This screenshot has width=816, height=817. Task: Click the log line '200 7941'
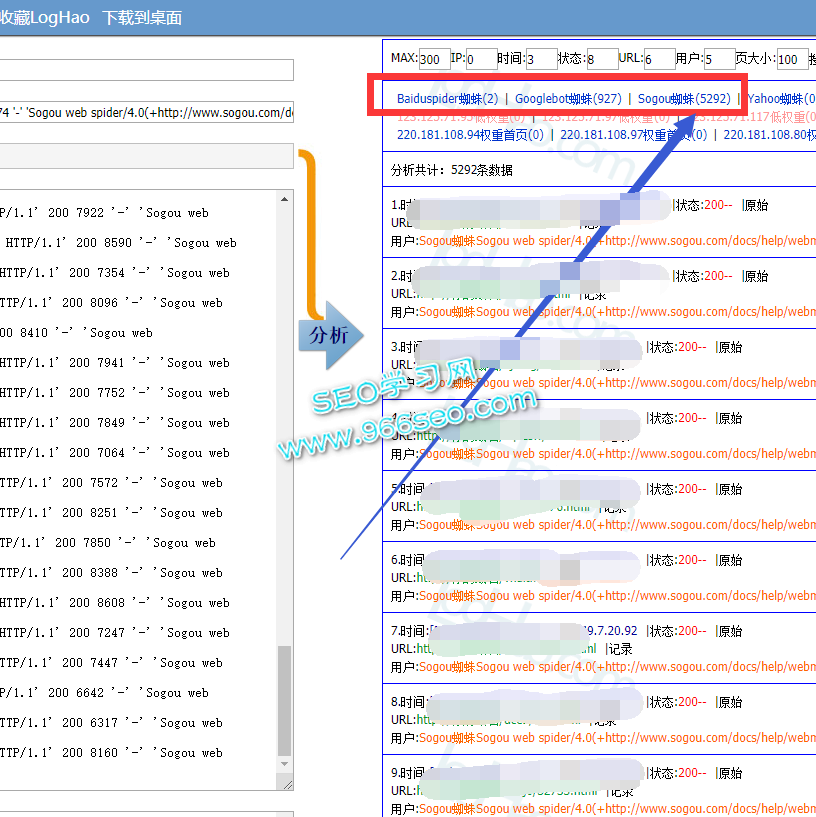[115, 363]
